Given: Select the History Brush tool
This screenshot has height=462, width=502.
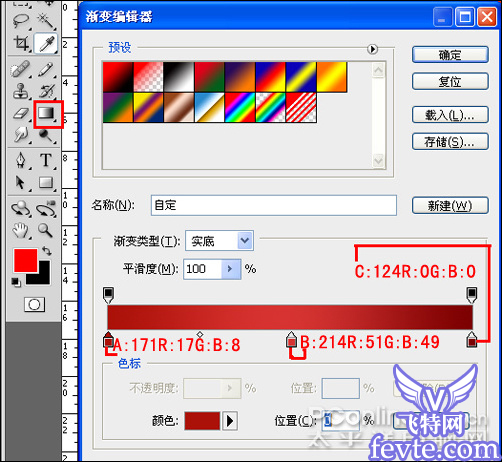Looking at the screenshot, I should tap(47, 91).
